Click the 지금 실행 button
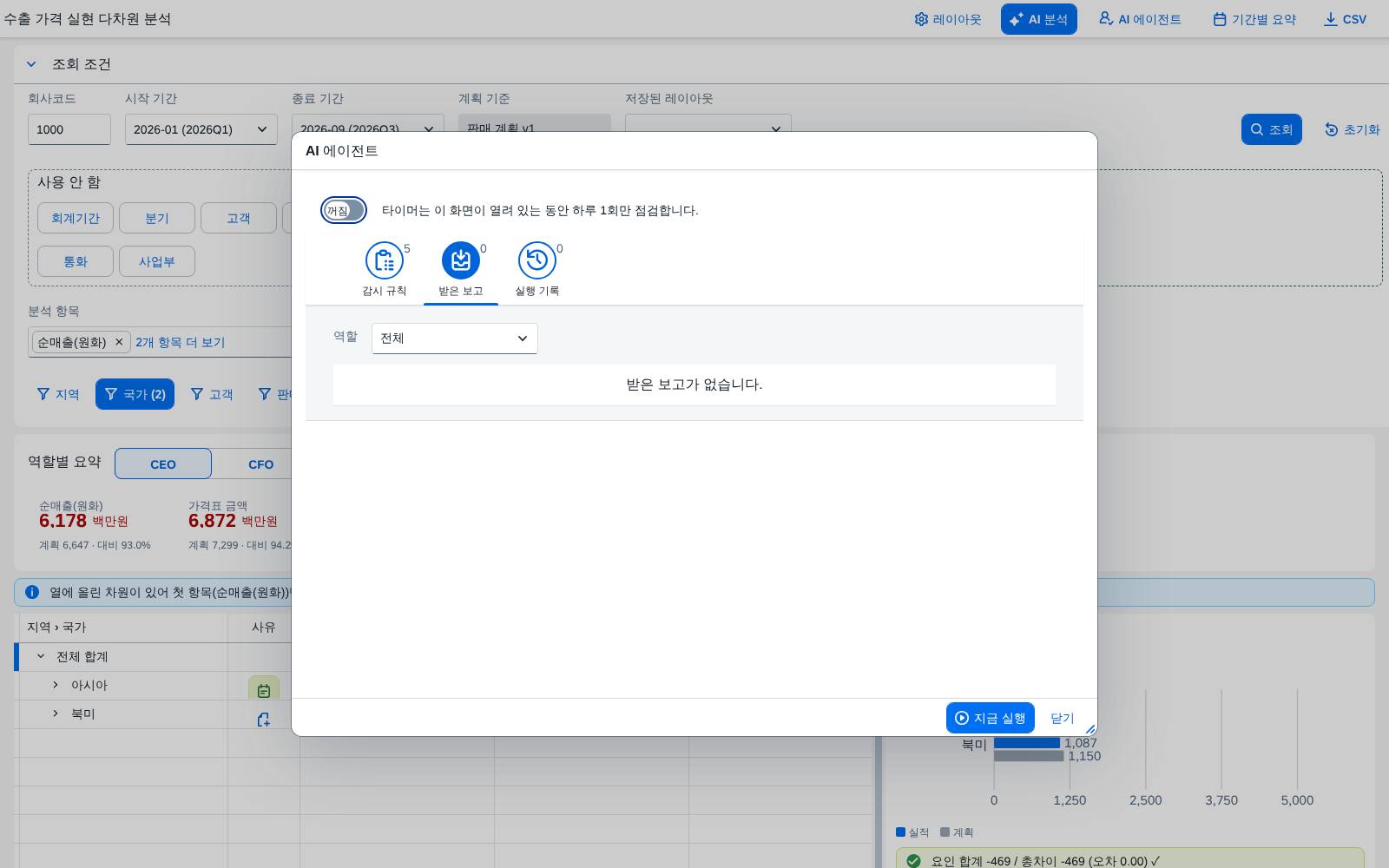This screenshot has width=1389, height=868. point(990,718)
